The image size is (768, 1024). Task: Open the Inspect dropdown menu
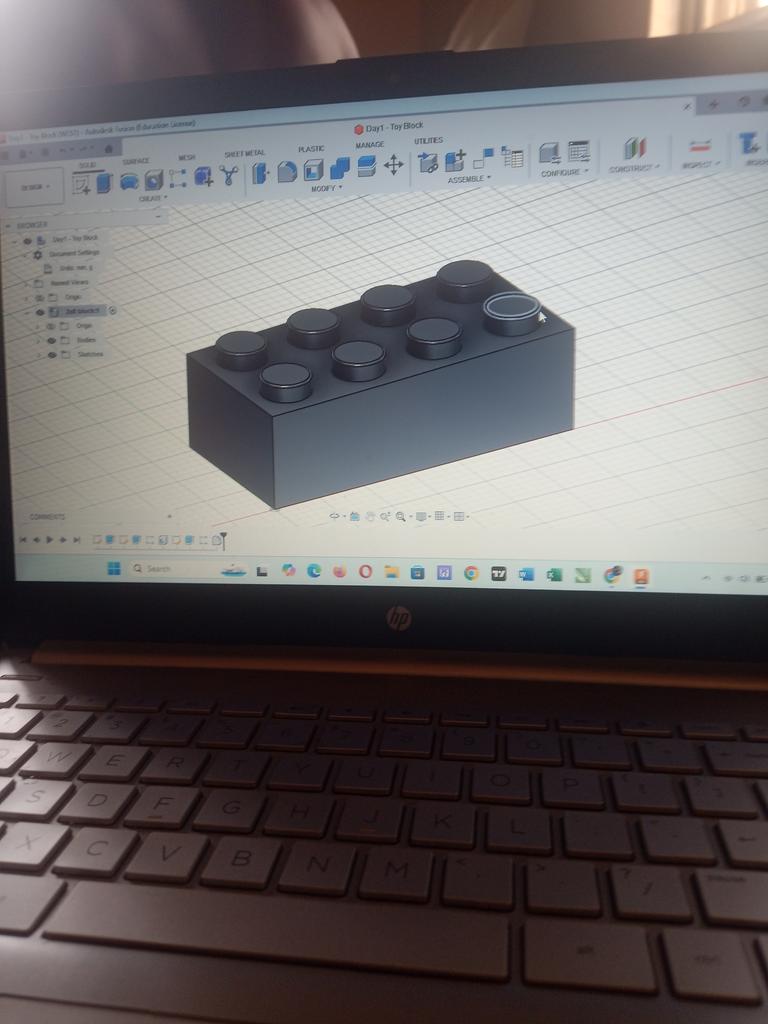pos(701,165)
